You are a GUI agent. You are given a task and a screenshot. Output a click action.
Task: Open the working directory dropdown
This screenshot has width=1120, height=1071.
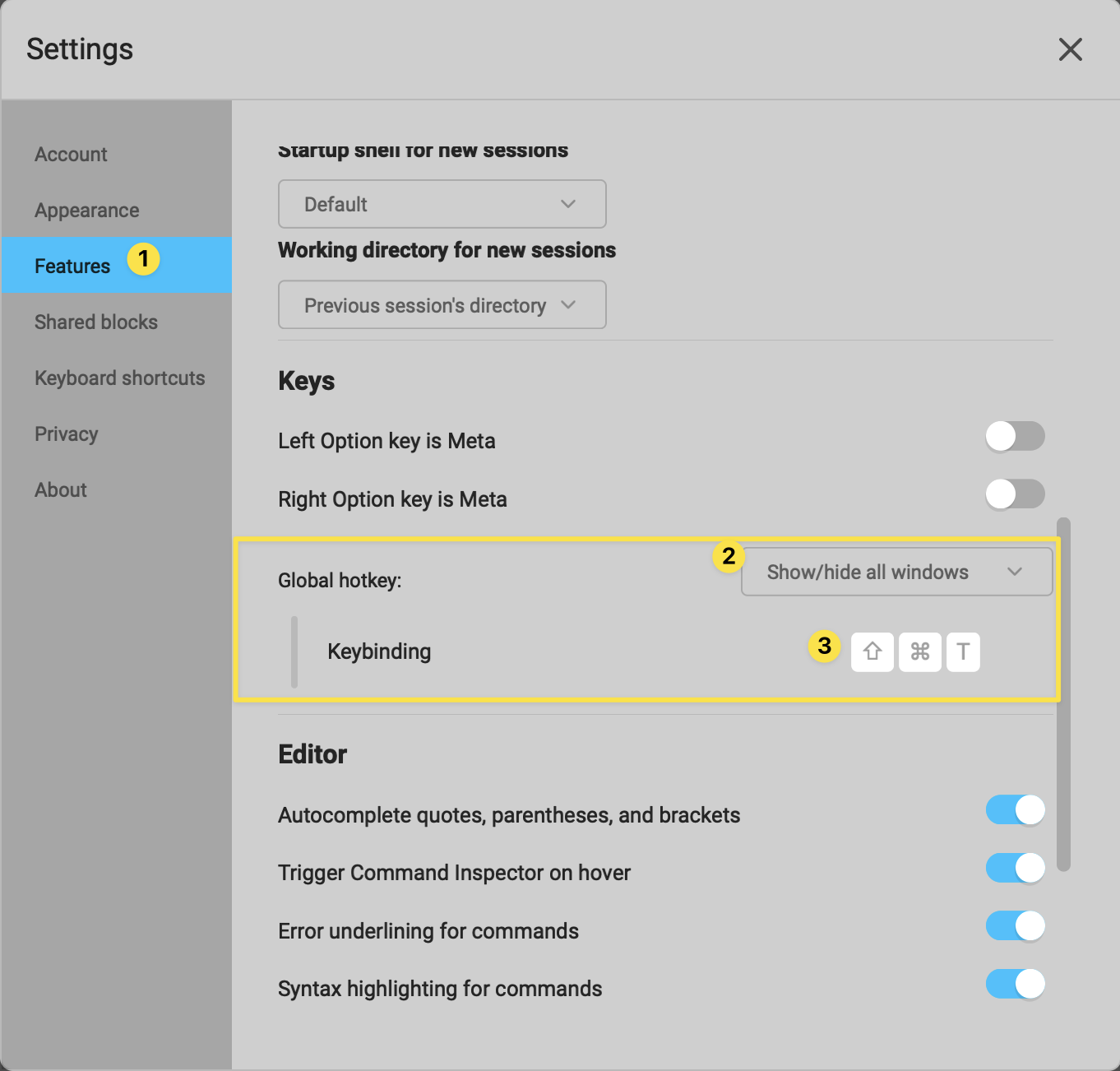coord(442,304)
